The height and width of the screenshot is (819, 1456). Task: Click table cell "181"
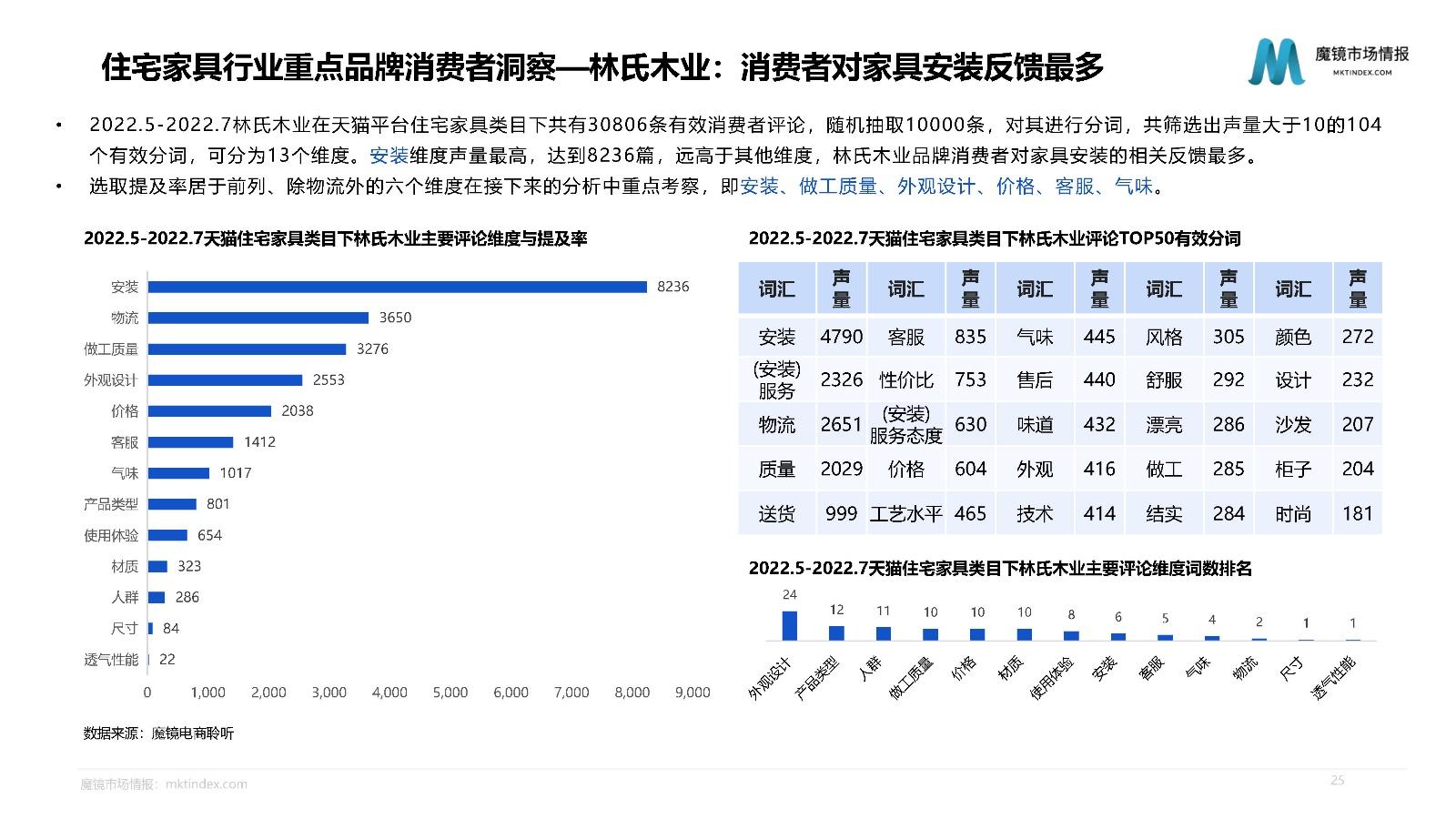[1358, 513]
